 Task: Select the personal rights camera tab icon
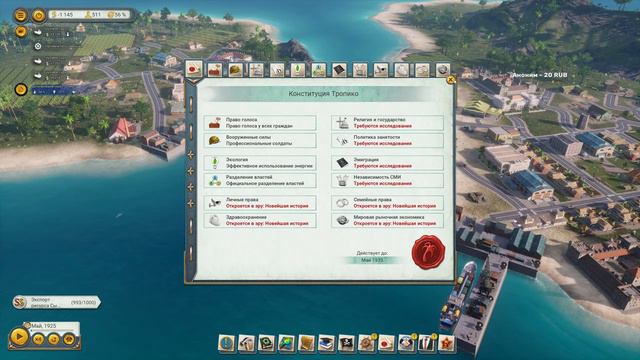pos(381,70)
